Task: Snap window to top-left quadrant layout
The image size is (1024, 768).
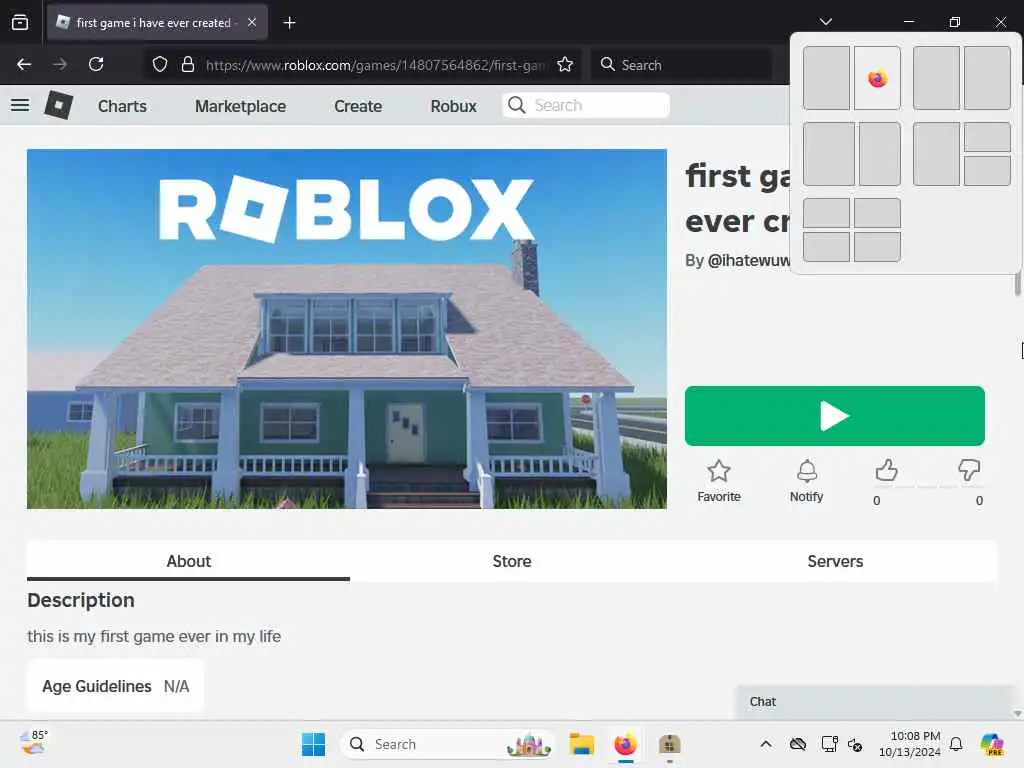Action: coord(826,213)
